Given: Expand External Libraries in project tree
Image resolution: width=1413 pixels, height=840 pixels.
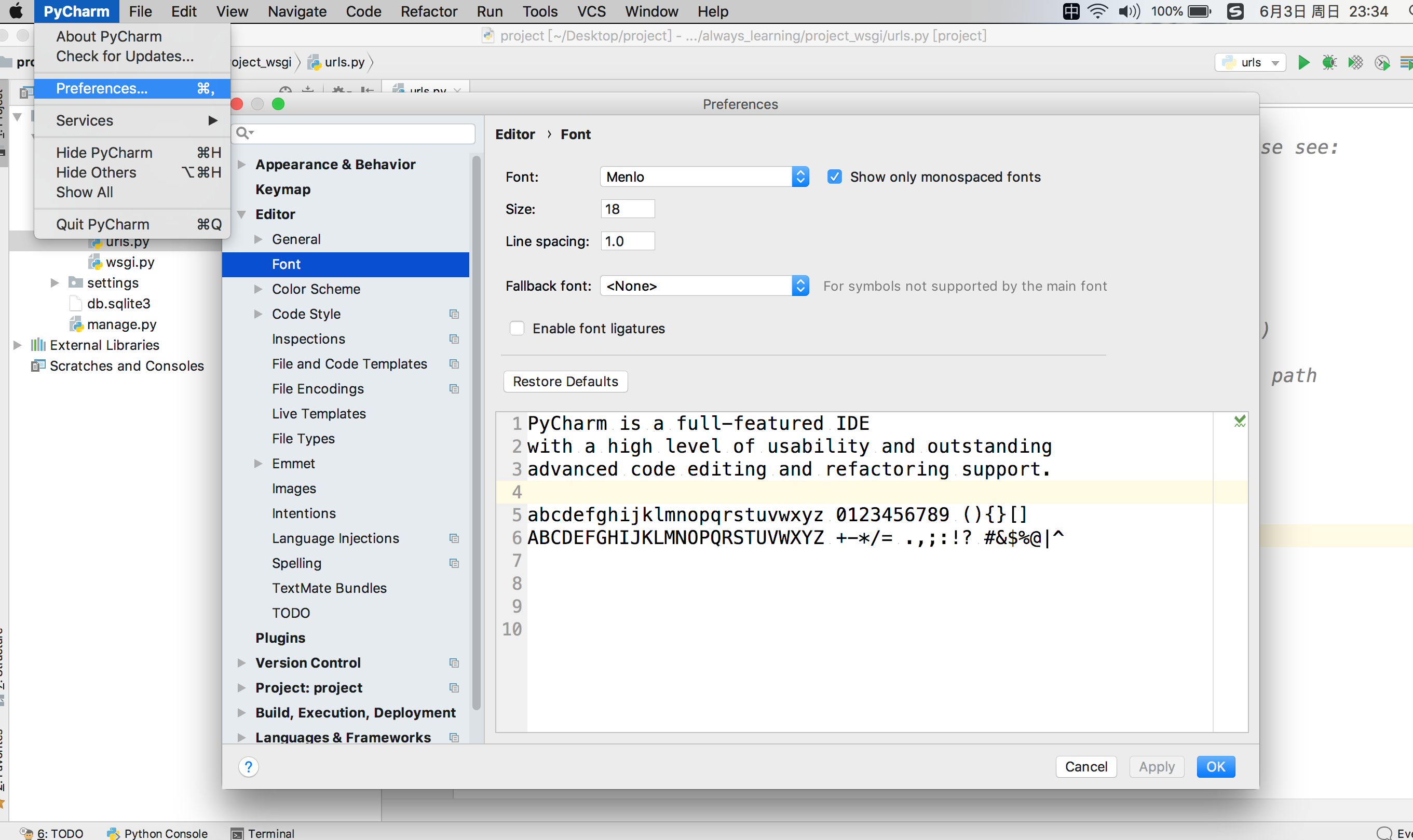Looking at the screenshot, I should pyautogui.click(x=18, y=345).
